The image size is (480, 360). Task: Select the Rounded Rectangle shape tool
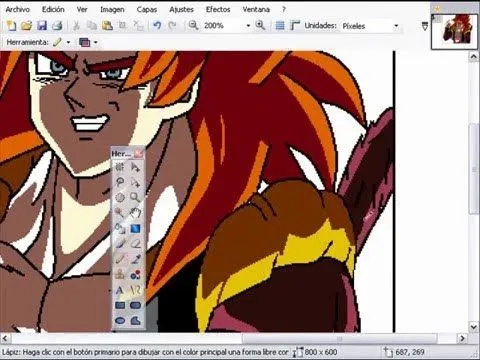pos(135,305)
